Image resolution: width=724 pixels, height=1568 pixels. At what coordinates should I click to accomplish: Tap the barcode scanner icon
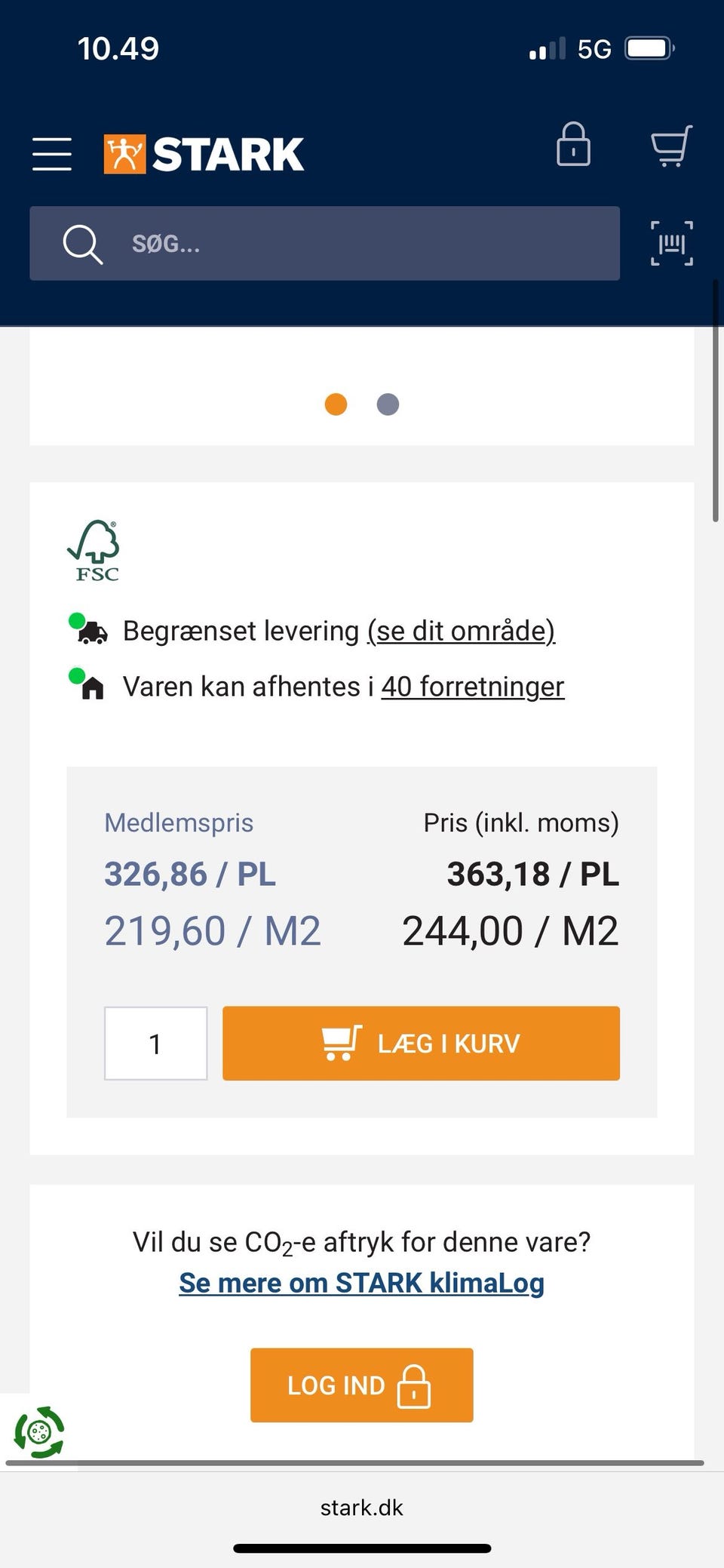pos(672,243)
